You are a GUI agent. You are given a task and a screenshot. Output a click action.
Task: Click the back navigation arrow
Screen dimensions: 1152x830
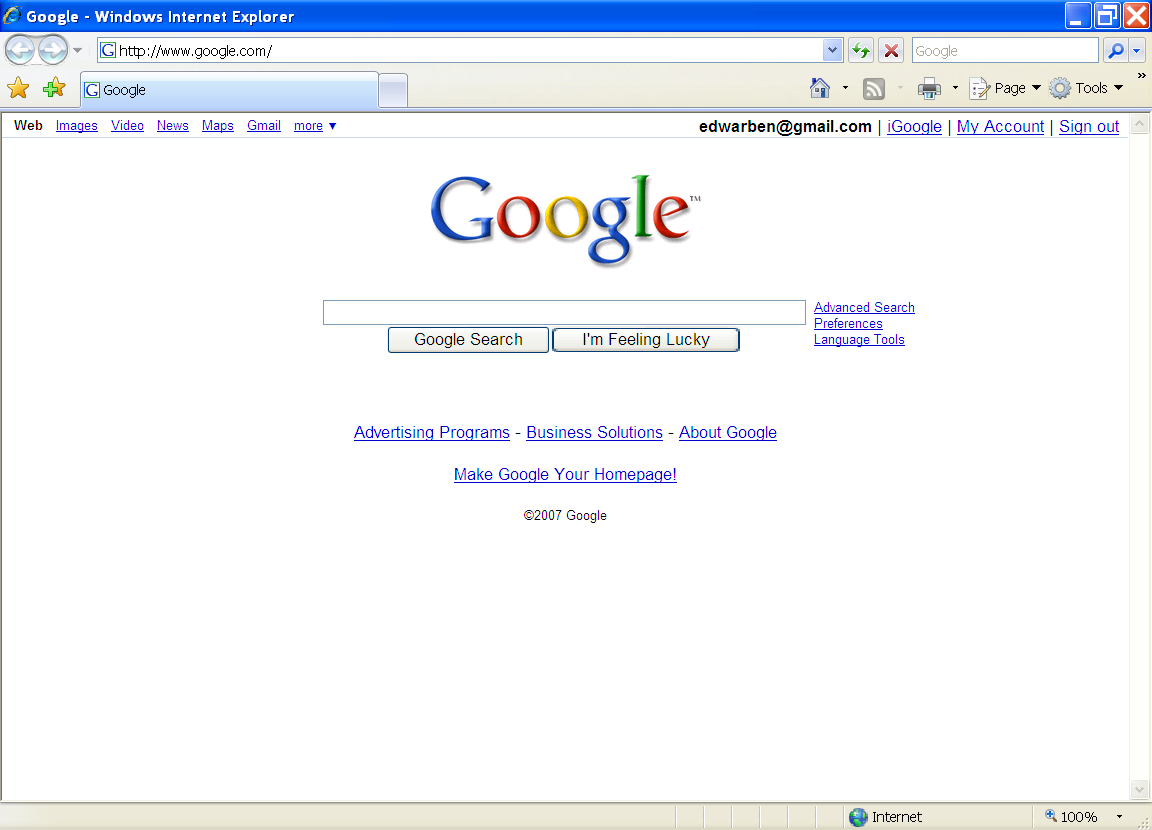(20, 49)
